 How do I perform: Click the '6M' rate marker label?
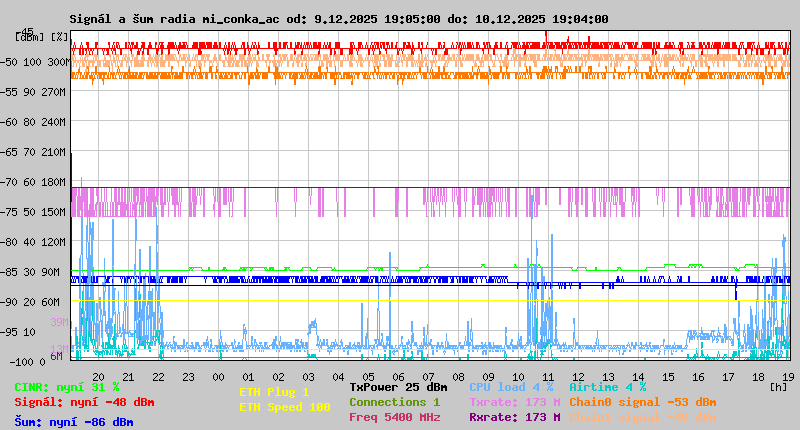[x=56, y=356]
